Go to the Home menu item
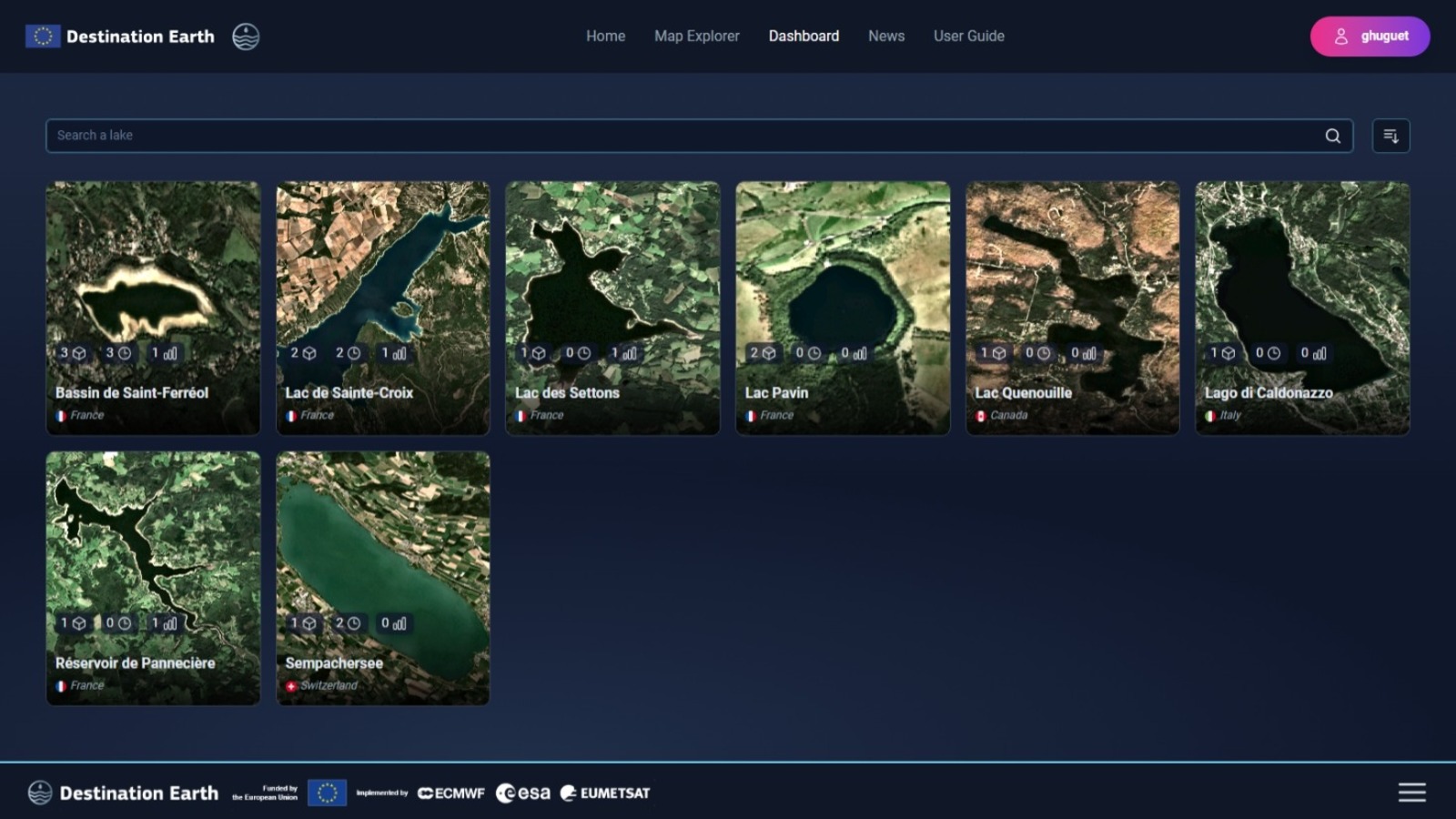This screenshot has width=1456, height=819. (605, 36)
